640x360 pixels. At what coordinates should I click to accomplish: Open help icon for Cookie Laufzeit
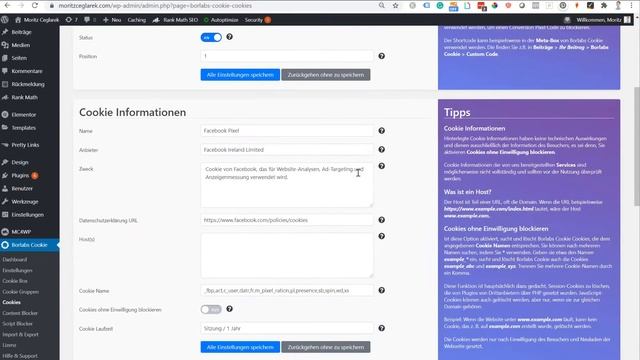[382, 328]
